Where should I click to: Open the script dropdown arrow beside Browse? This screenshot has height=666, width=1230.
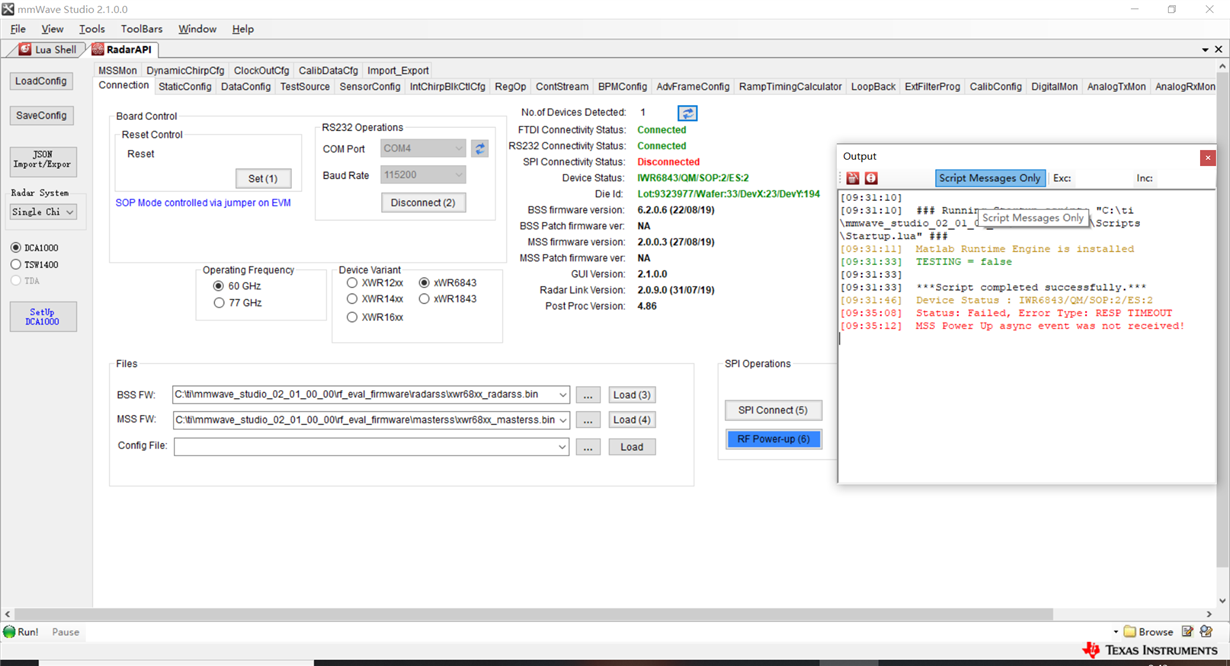(x=1115, y=632)
